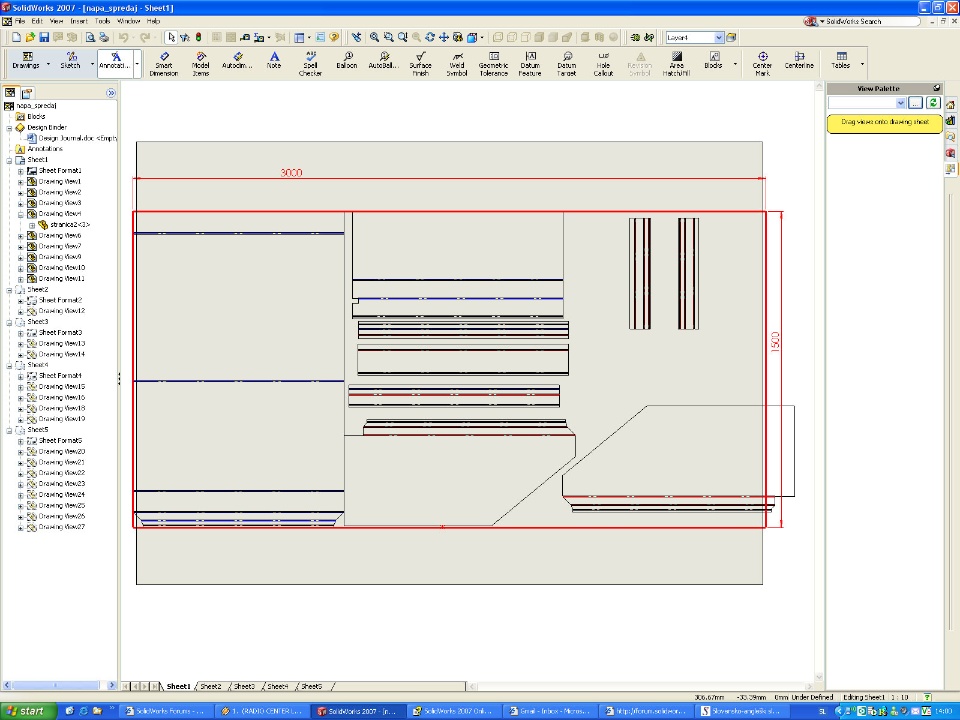
Task: Choose the Area Hatch/Fill tool
Action: point(676,63)
